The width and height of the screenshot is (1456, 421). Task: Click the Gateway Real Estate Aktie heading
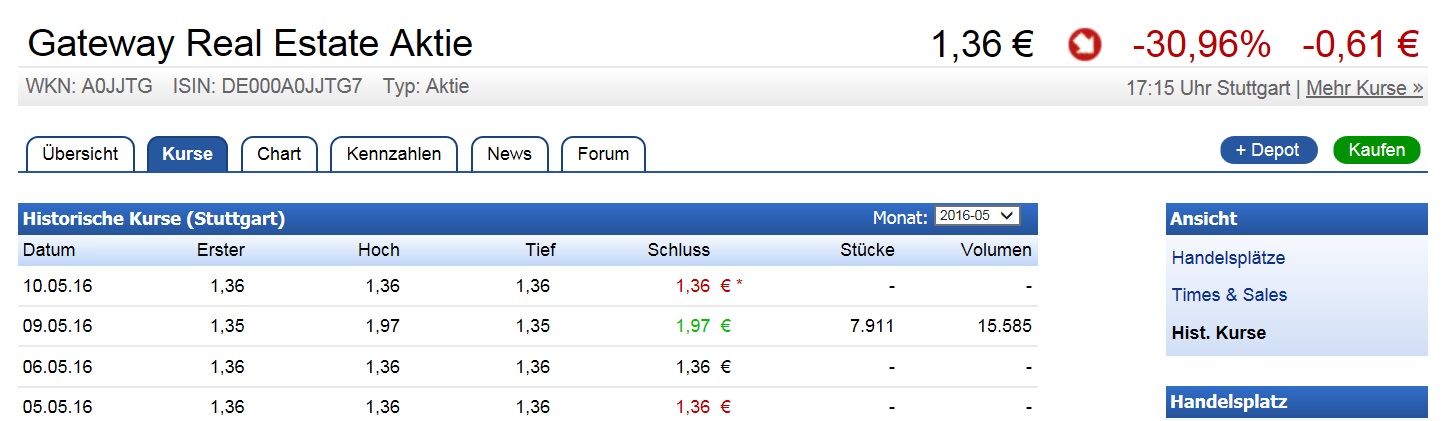click(250, 44)
